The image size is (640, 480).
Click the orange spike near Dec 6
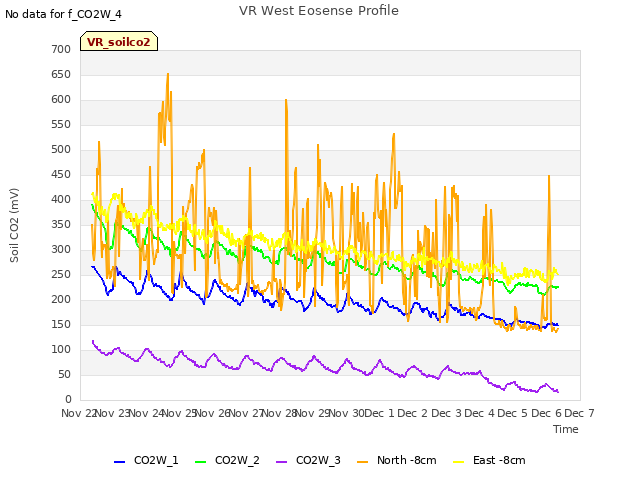pos(549,176)
